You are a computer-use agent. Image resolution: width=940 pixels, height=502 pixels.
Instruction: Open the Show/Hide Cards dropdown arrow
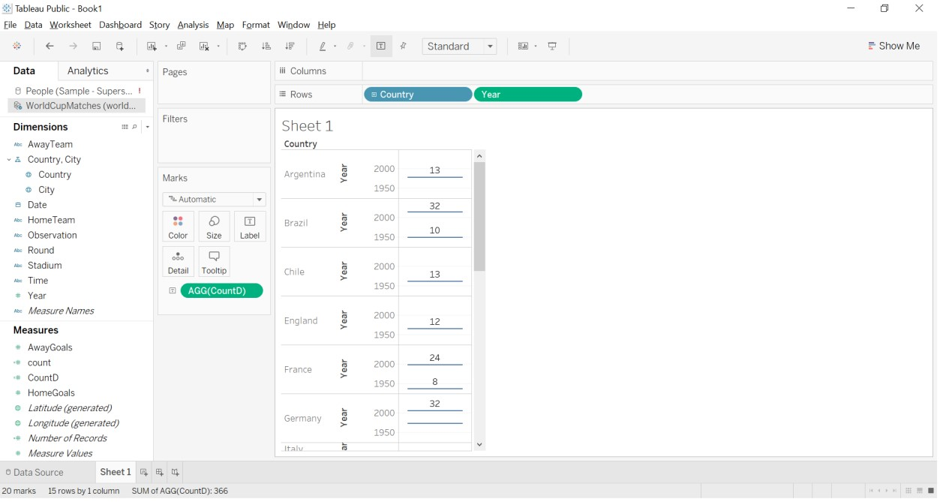pyautogui.click(x=535, y=47)
